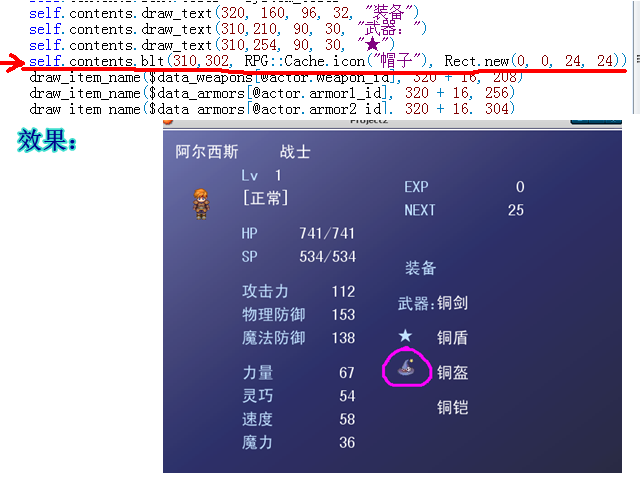Click the draw_item_name armor1_id code line
The height and width of the screenshot is (480, 640).
tap(272, 93)
